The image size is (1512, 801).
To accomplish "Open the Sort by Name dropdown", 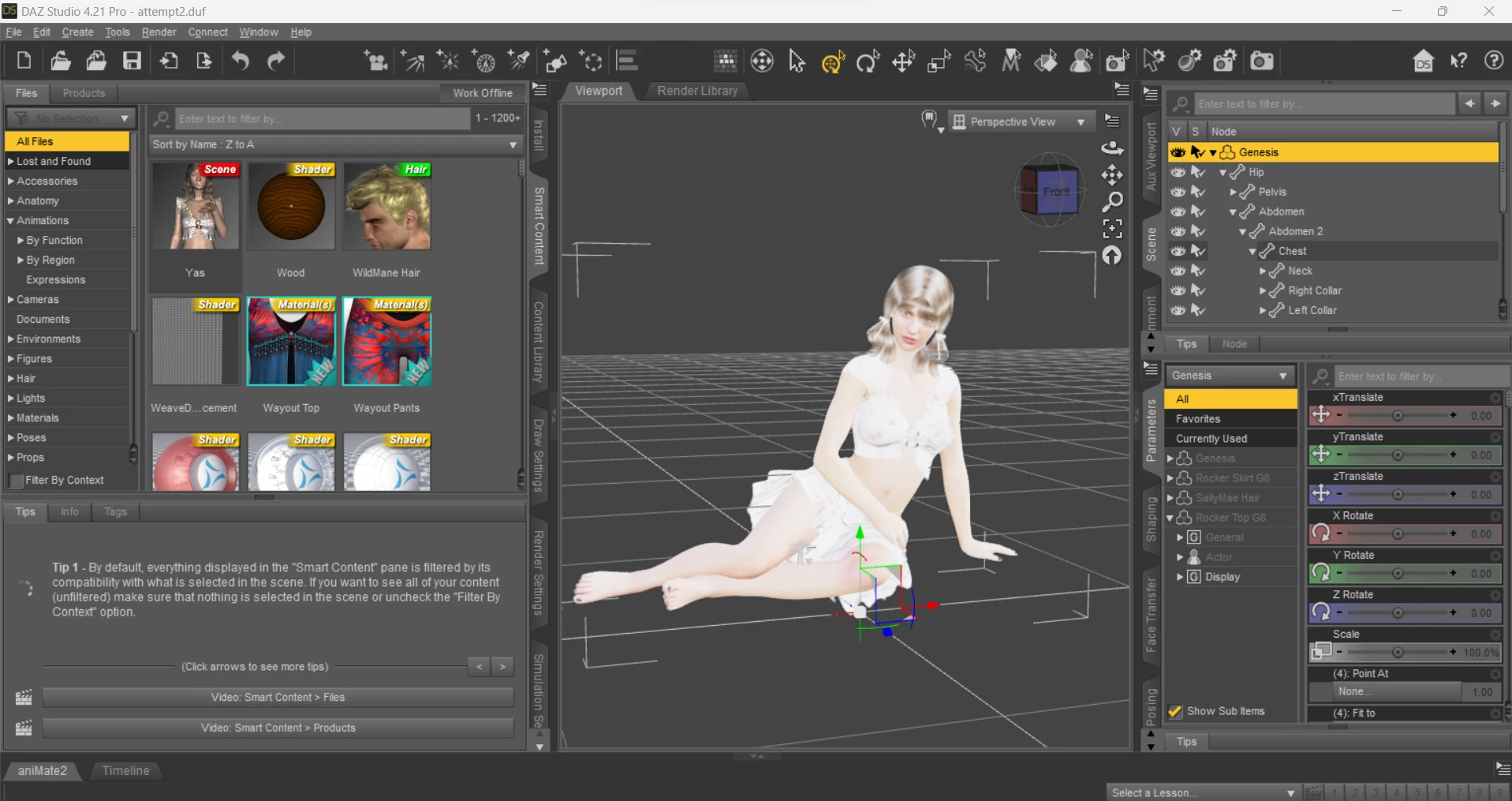I will click(x=335, y=144).
